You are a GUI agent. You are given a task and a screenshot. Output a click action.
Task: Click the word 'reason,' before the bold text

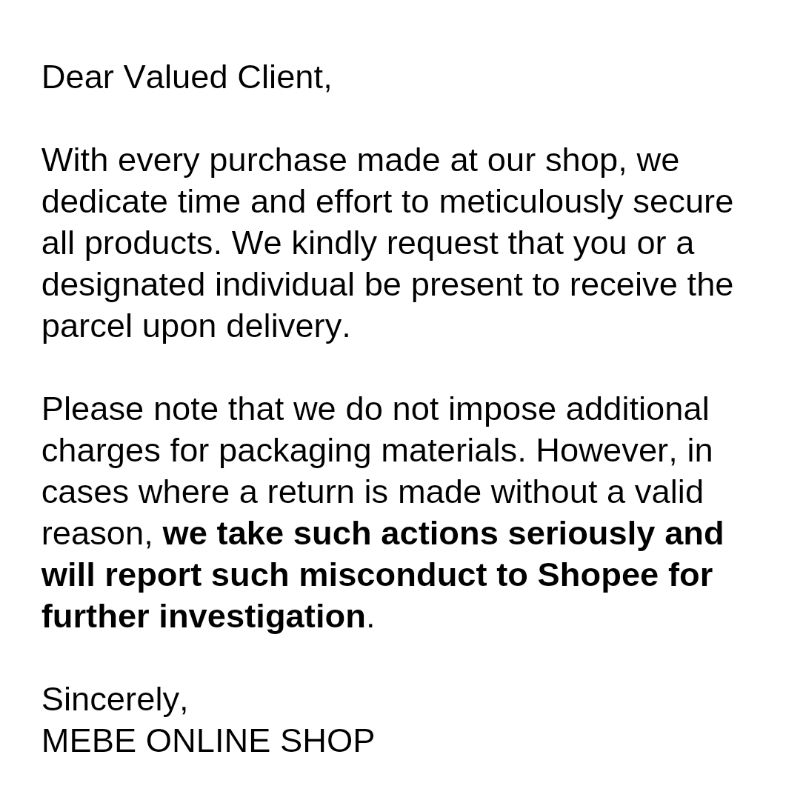click(97, 534)
